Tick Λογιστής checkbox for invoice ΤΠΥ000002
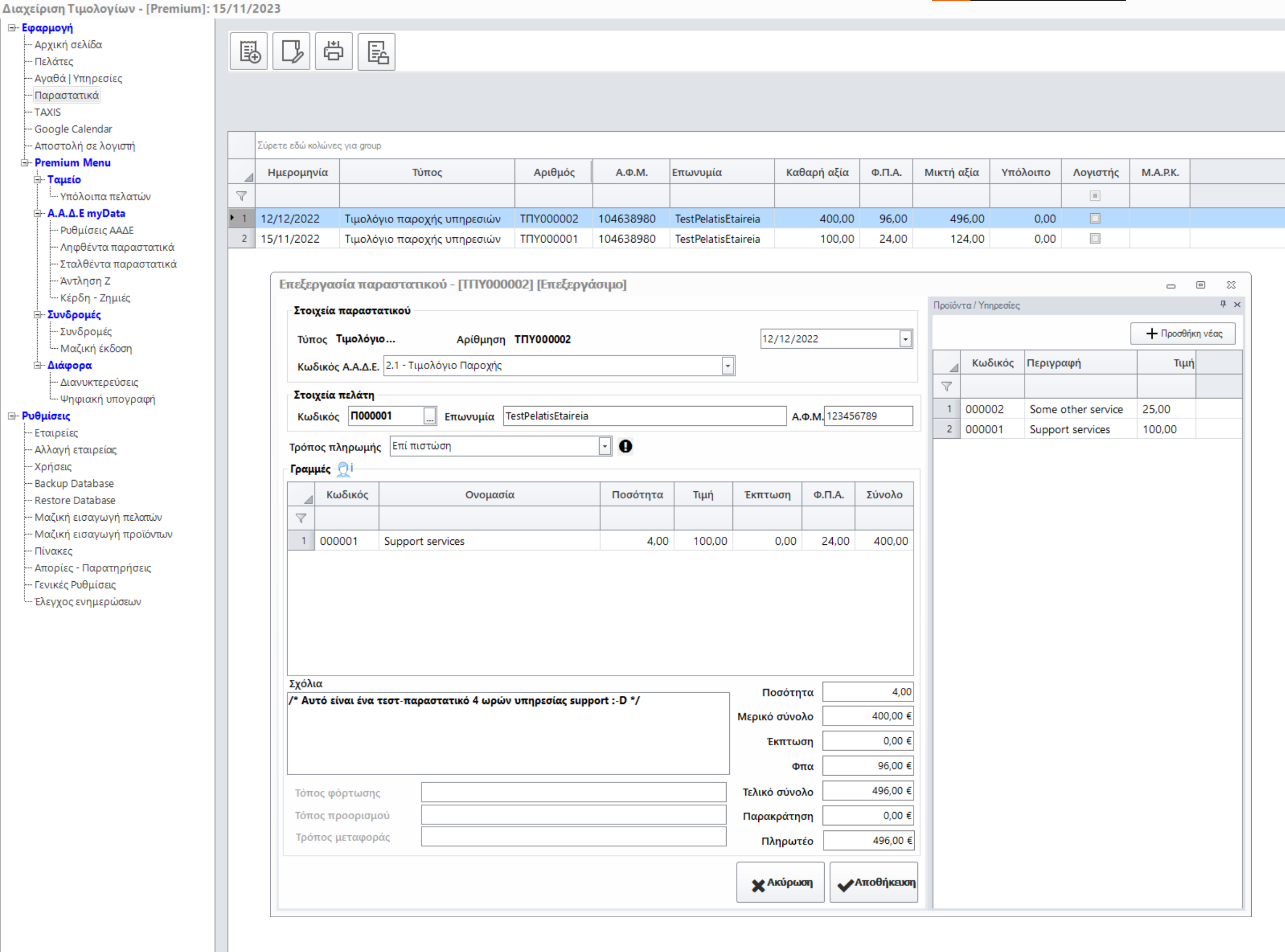The height and width of the screenshot is (952, 1285). 1095,219
